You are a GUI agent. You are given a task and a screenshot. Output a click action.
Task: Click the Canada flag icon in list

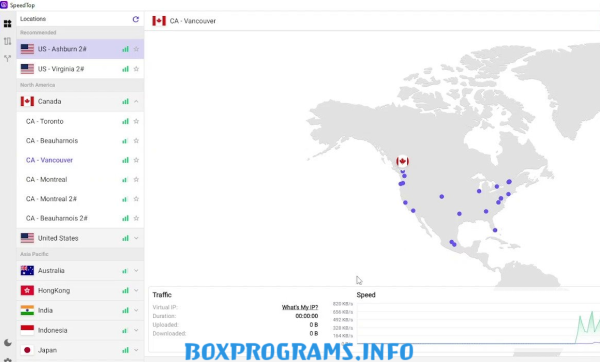tap(27, 101)
